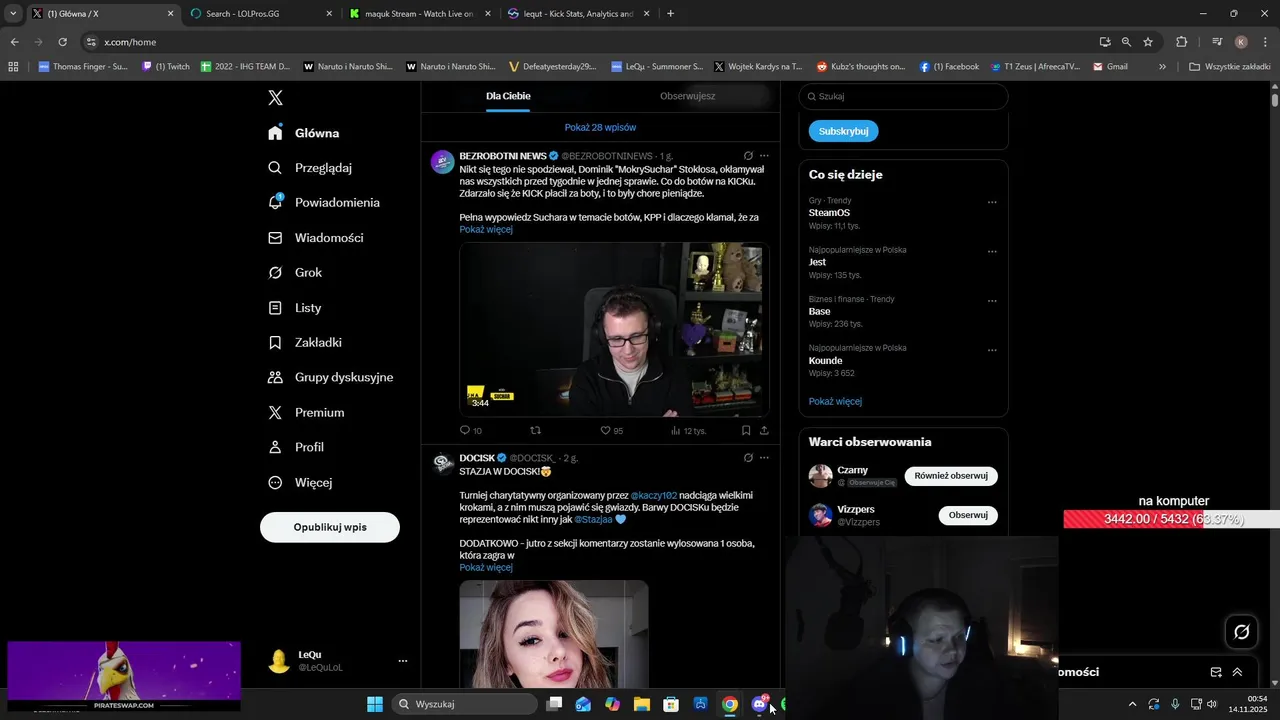Show the 28 new posts
This screenshot has height=720, width=1280.
(x=600, y=127)
